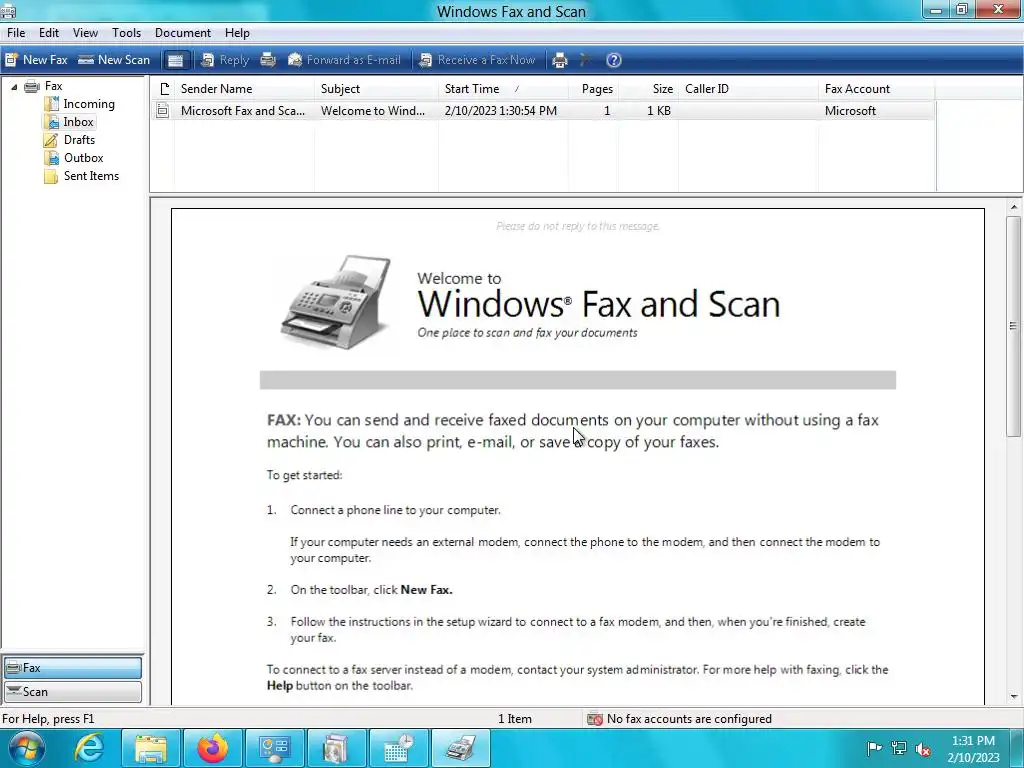Switch to the Fax view button

pyautogui.click(x=73, y=667)
